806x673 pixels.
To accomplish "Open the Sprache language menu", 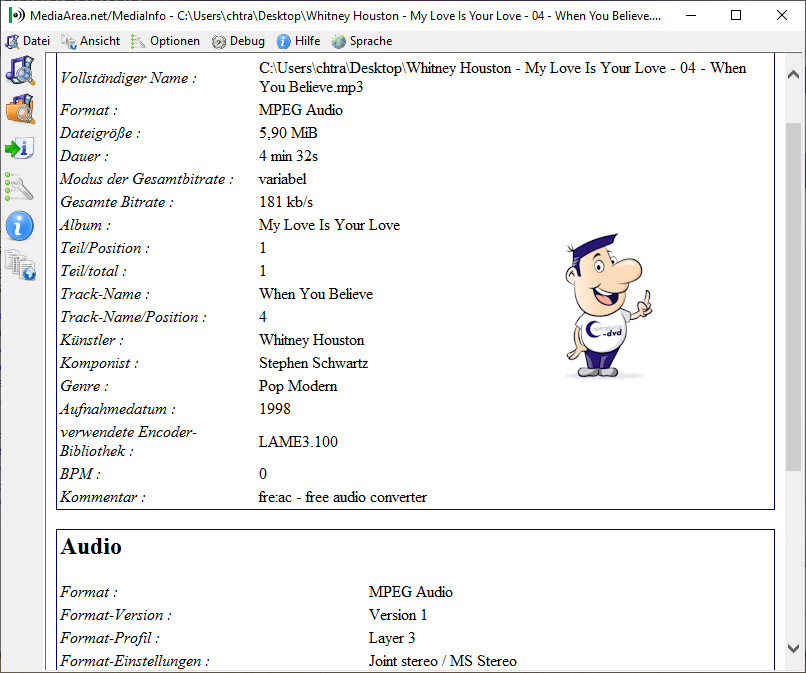I will [x=362, y=41].
